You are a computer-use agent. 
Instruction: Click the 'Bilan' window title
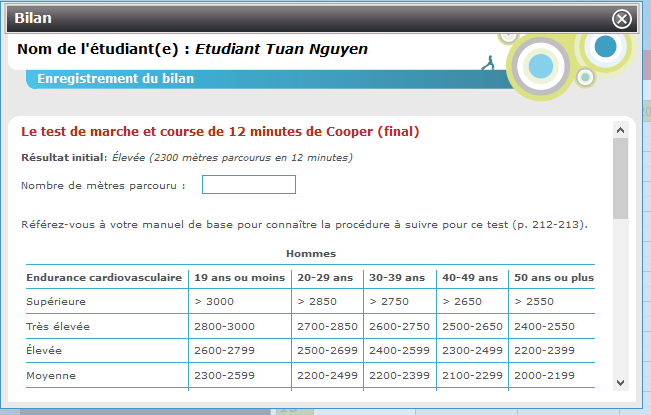coord(34,18)
